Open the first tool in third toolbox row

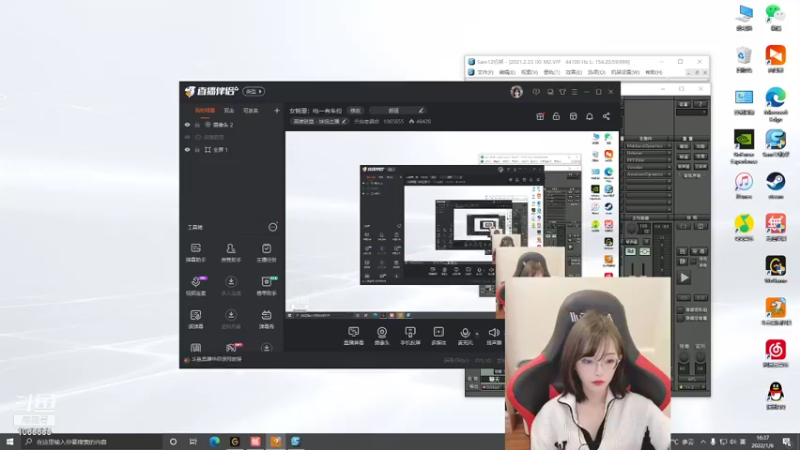(x=195, y=319)
